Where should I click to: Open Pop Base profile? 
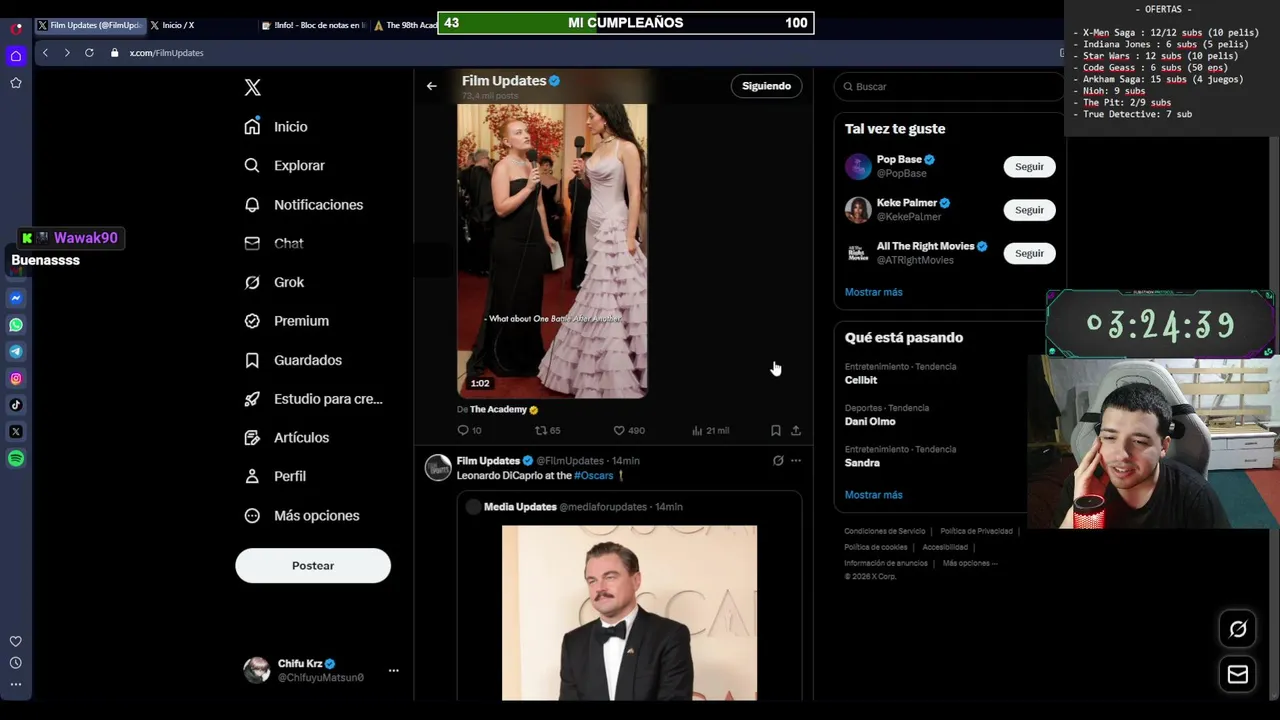click(899, 160)
